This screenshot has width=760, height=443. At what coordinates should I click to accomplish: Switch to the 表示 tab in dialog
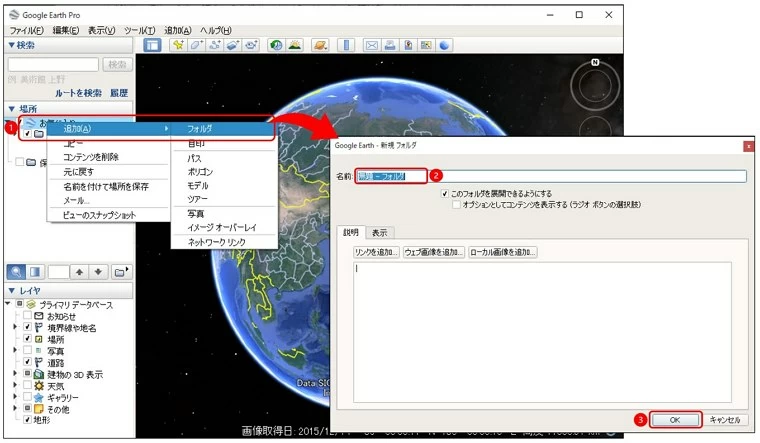[x=380, y=233]
